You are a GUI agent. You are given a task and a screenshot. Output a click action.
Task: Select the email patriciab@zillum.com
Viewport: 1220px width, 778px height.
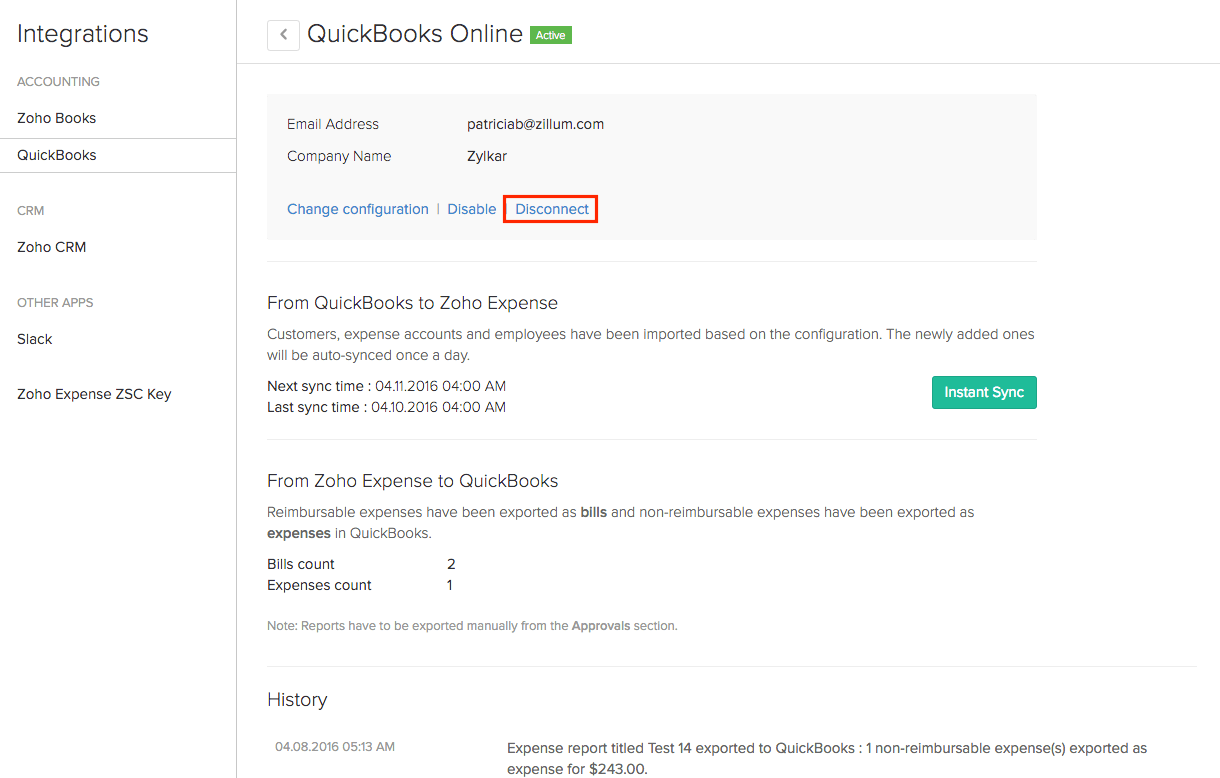click(535, 125)
